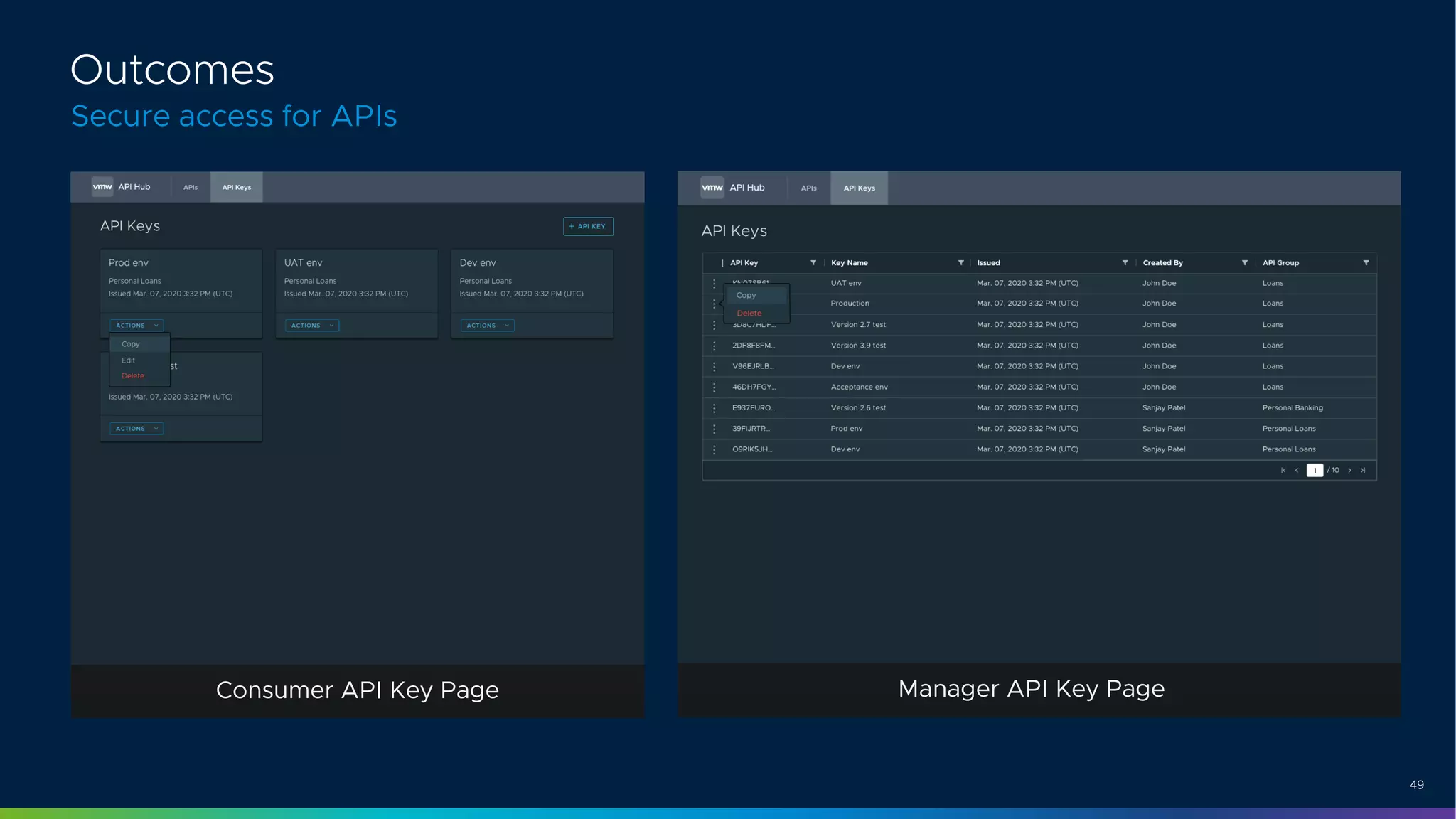Open Actions dropdown on UAT env card
Screen dimensions: 1456x819
click(x=312, y=326)
